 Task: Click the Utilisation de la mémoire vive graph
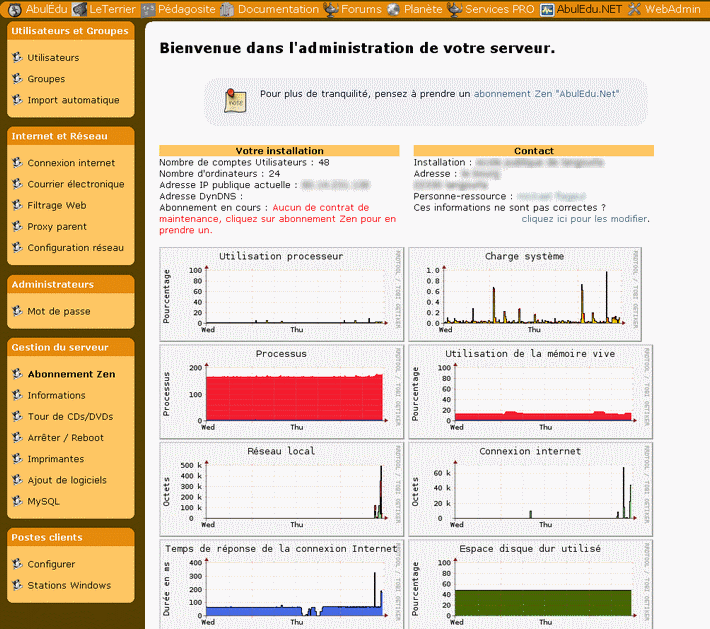coord(530,392)
